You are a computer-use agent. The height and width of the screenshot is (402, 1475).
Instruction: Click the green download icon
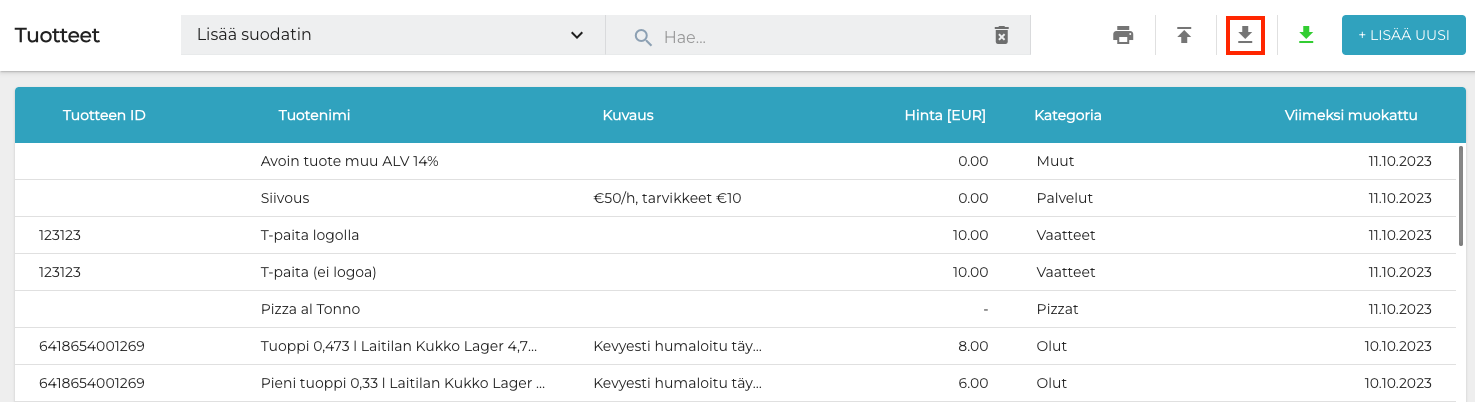pyautogui.click(x=1305, y=36)
